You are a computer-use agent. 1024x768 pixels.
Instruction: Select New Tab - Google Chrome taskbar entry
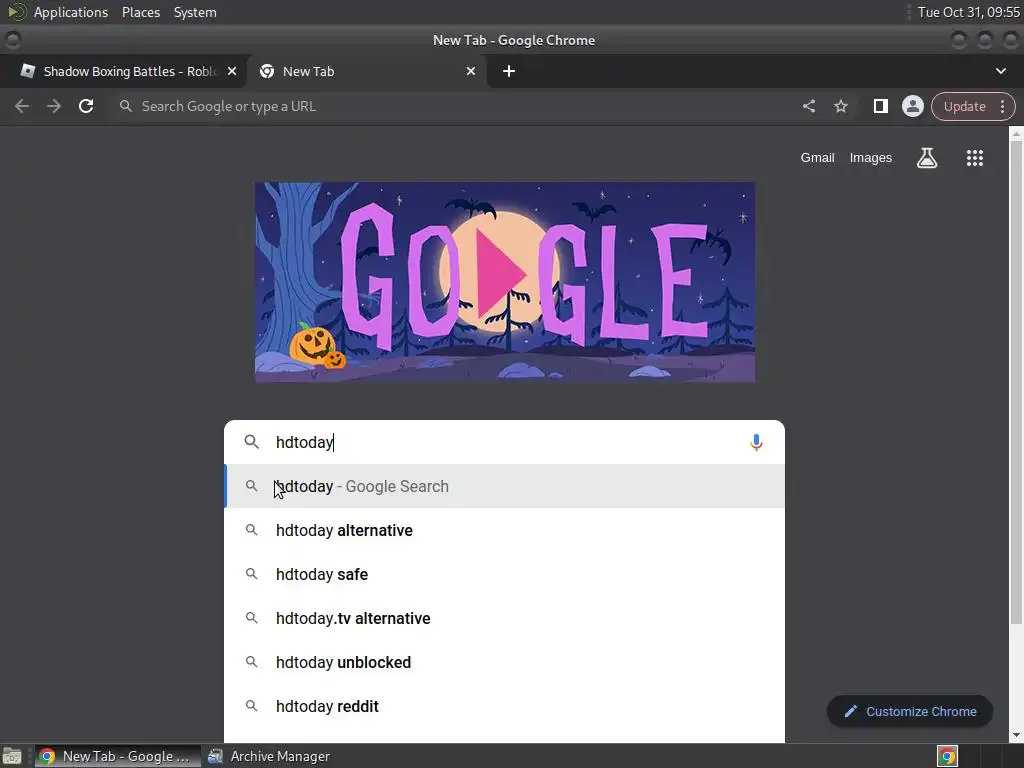[116, 756]
